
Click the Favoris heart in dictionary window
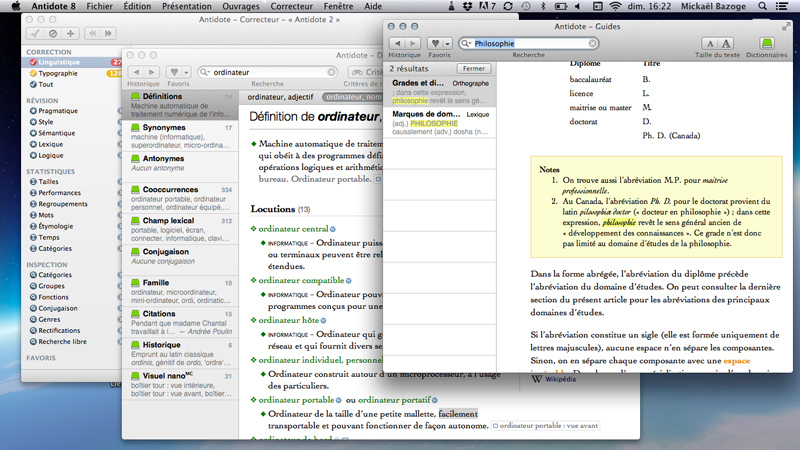(x=174, y=72)
